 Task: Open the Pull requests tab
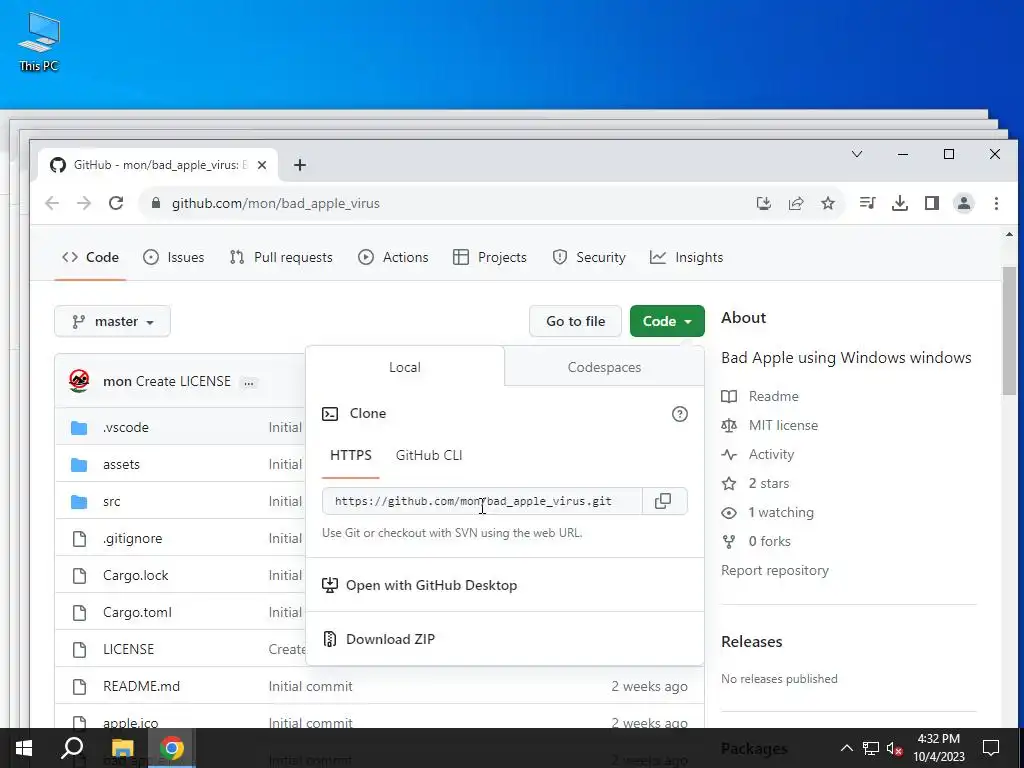(281, 257)
